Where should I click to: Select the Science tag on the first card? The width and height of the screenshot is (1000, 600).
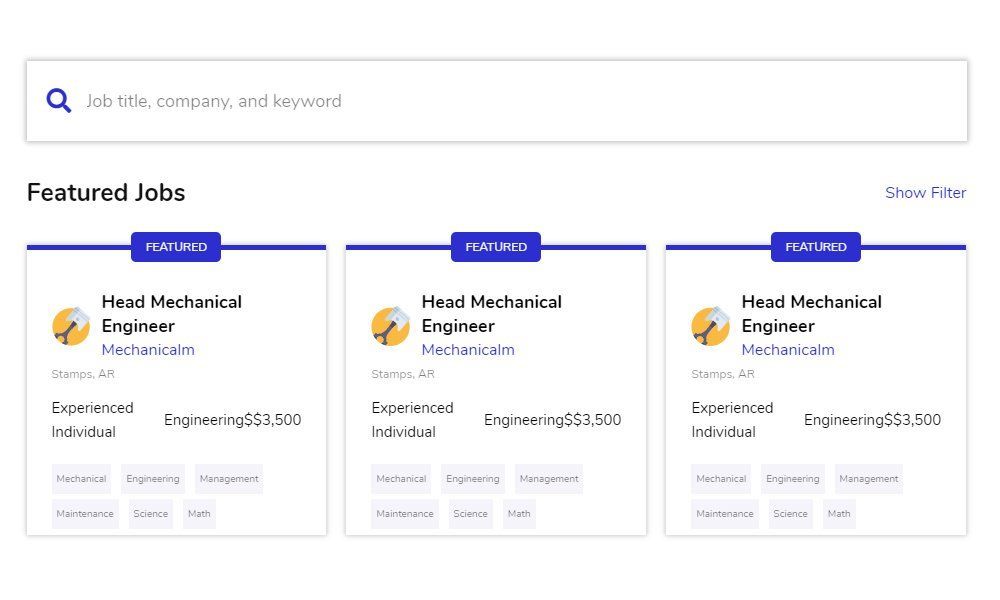click(151, 514)
